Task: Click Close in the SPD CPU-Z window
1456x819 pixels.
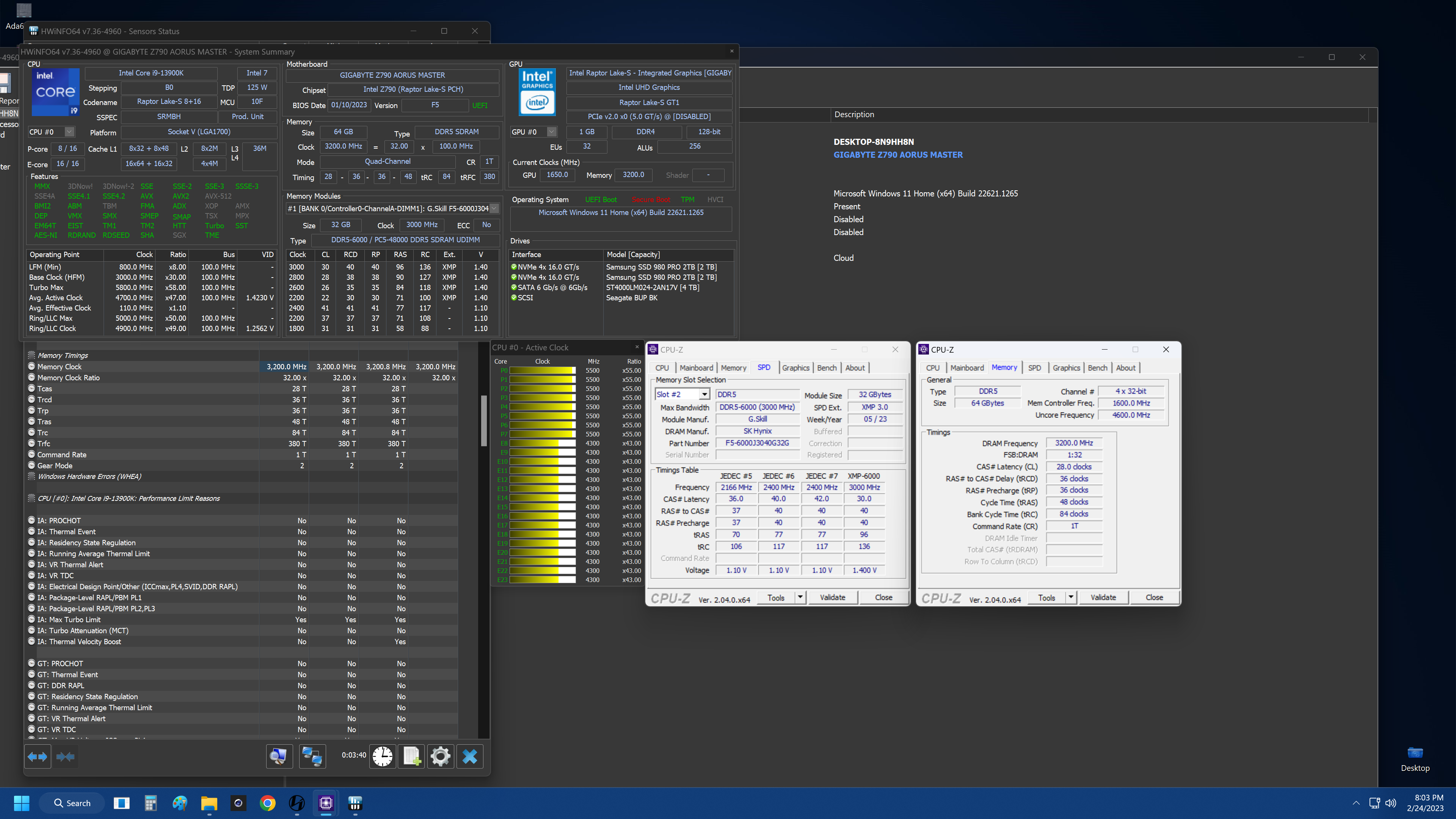Action: coord(883,598)
